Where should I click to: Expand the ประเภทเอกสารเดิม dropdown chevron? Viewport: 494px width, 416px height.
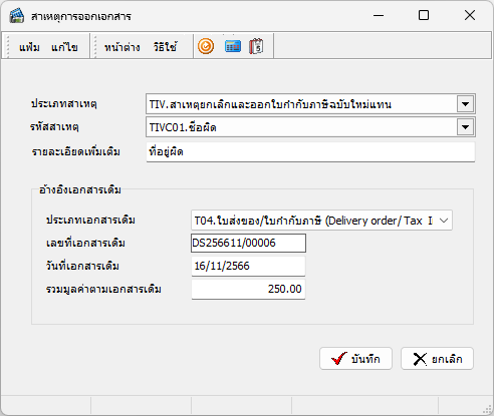coord(444,220)
